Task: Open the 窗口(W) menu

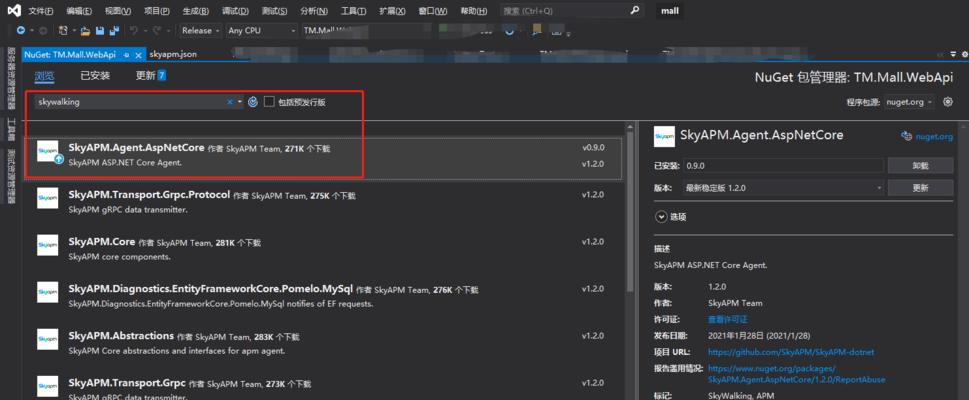Action: (433, 11)
